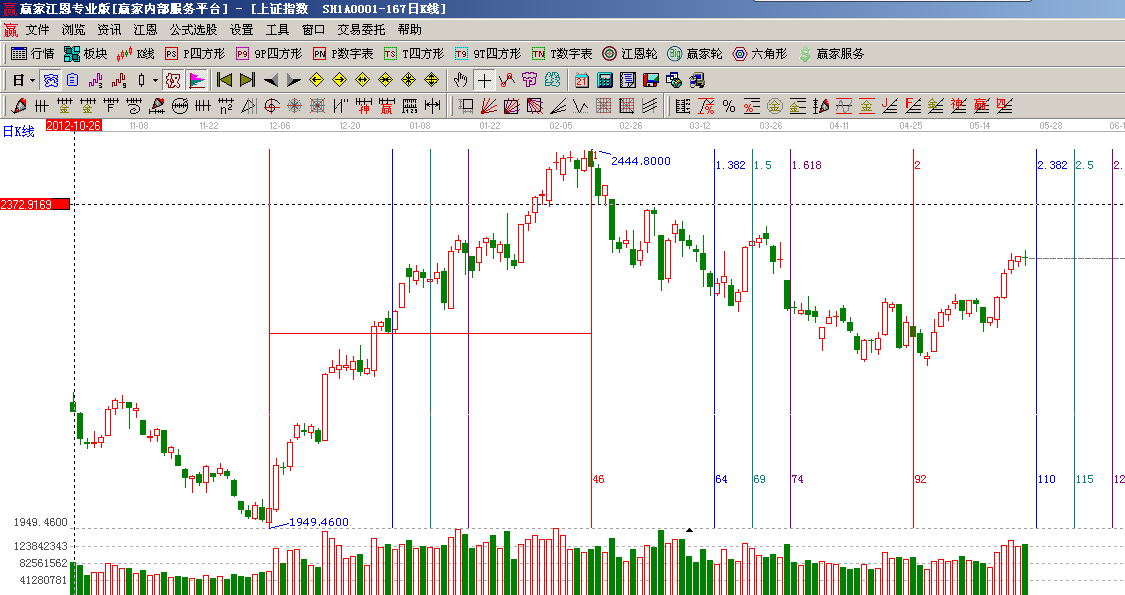Screen dimensions: 1125x595
Task: Toggle the crosshair cursor tool
Action: tap(484, 80)
